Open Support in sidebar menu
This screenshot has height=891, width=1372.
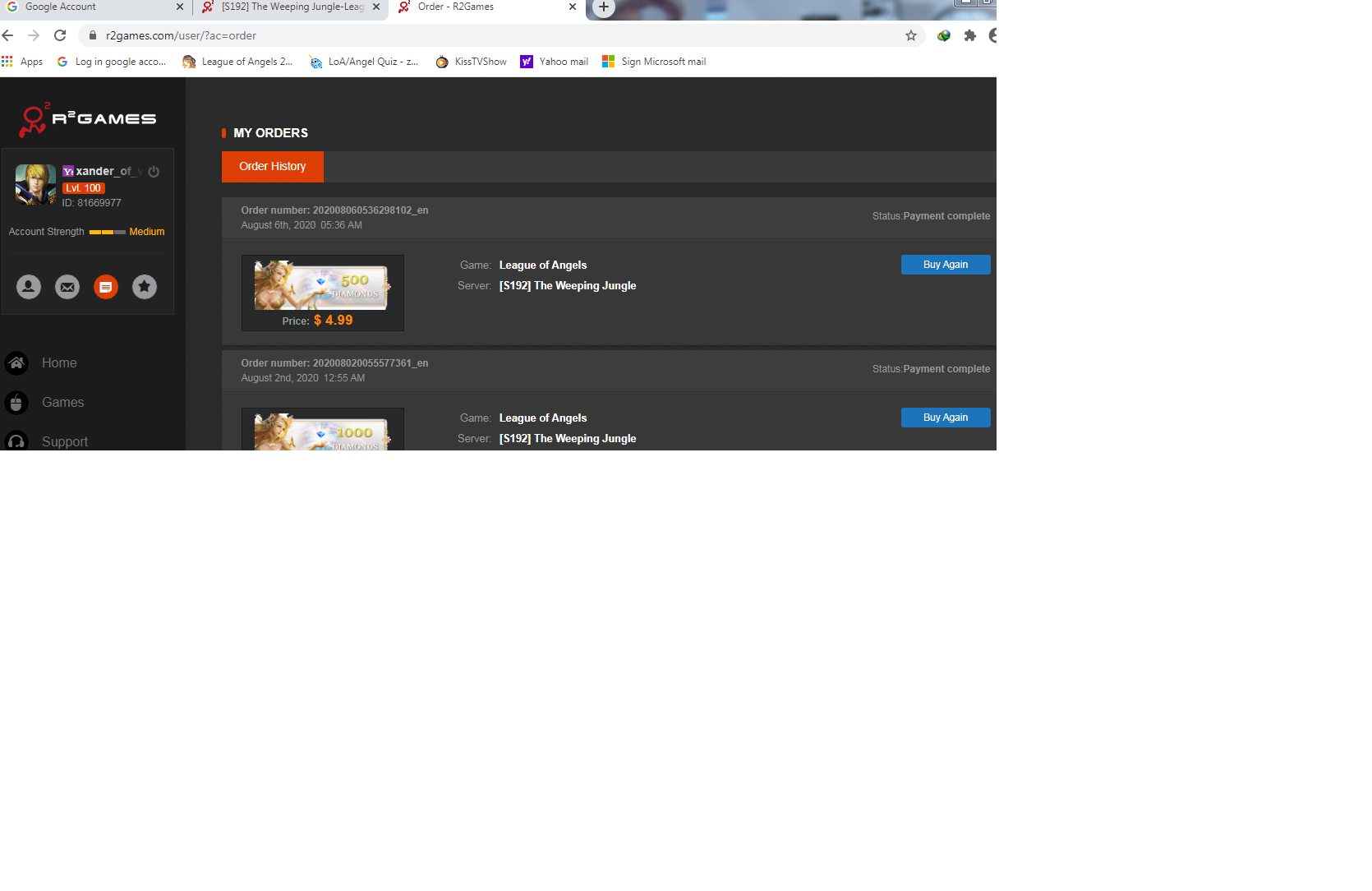[x=64, y=441]
